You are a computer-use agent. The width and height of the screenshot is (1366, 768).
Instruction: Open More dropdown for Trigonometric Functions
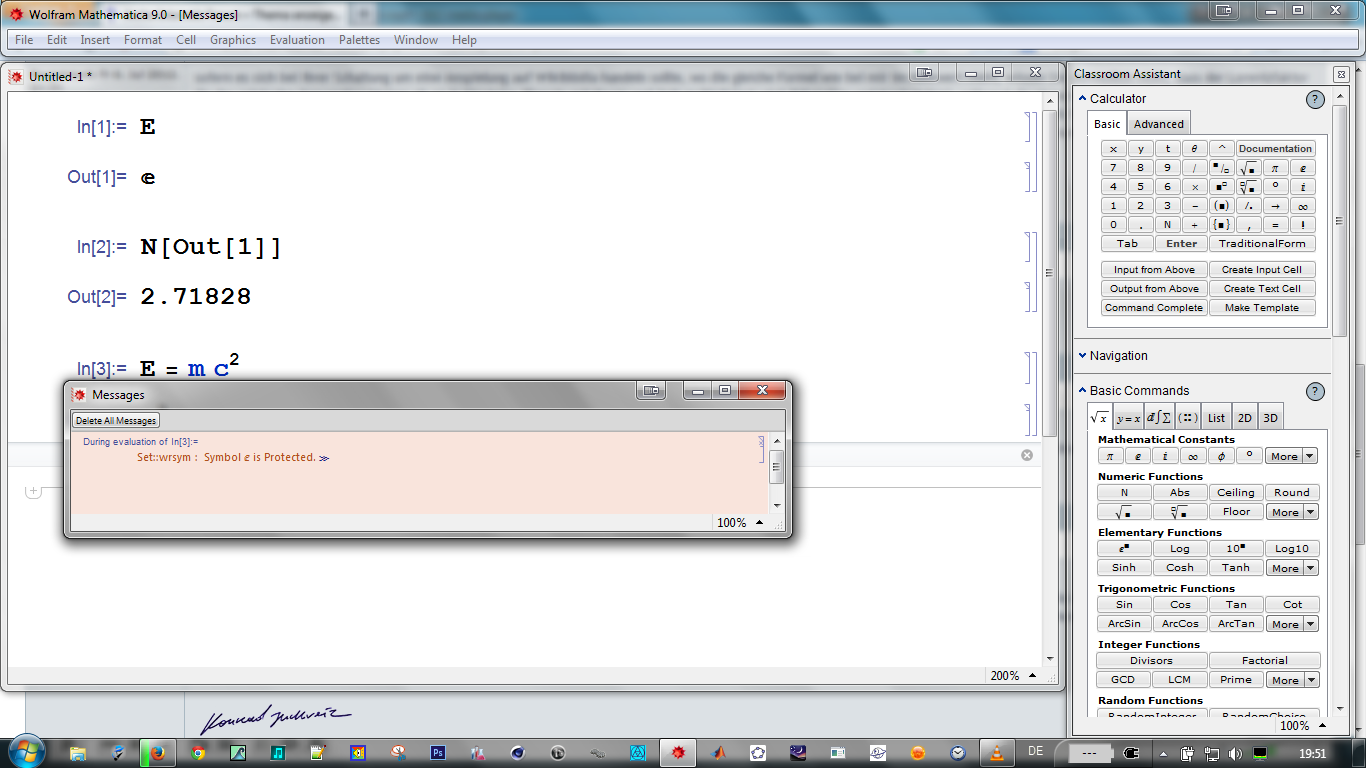[1292, 624]
